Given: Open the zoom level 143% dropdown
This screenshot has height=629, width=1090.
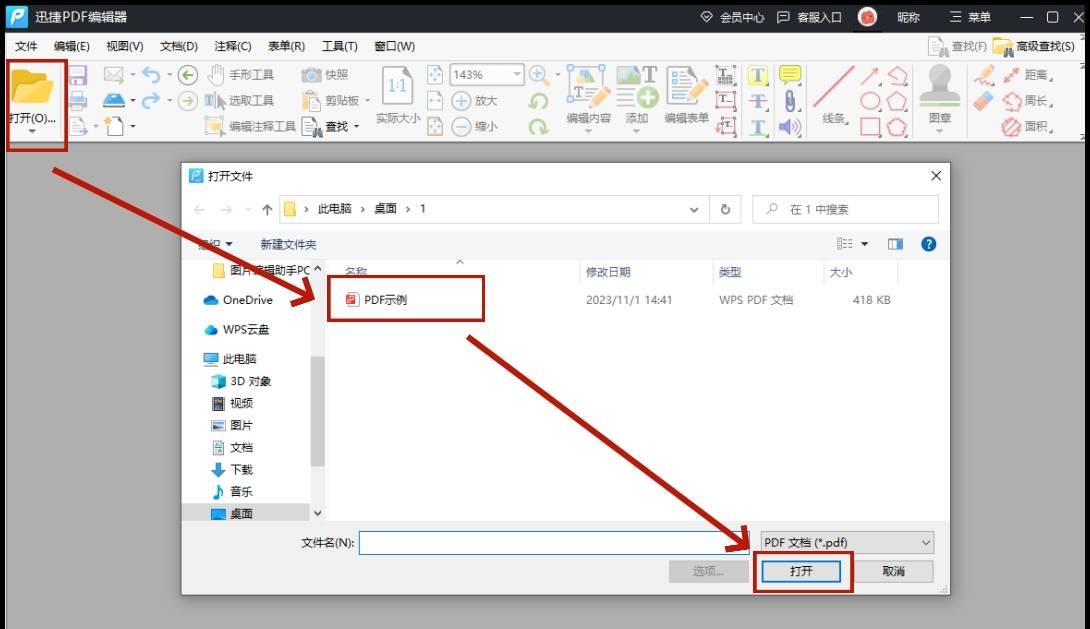Looking at the screenshot, I should click(x=516, y=73).
